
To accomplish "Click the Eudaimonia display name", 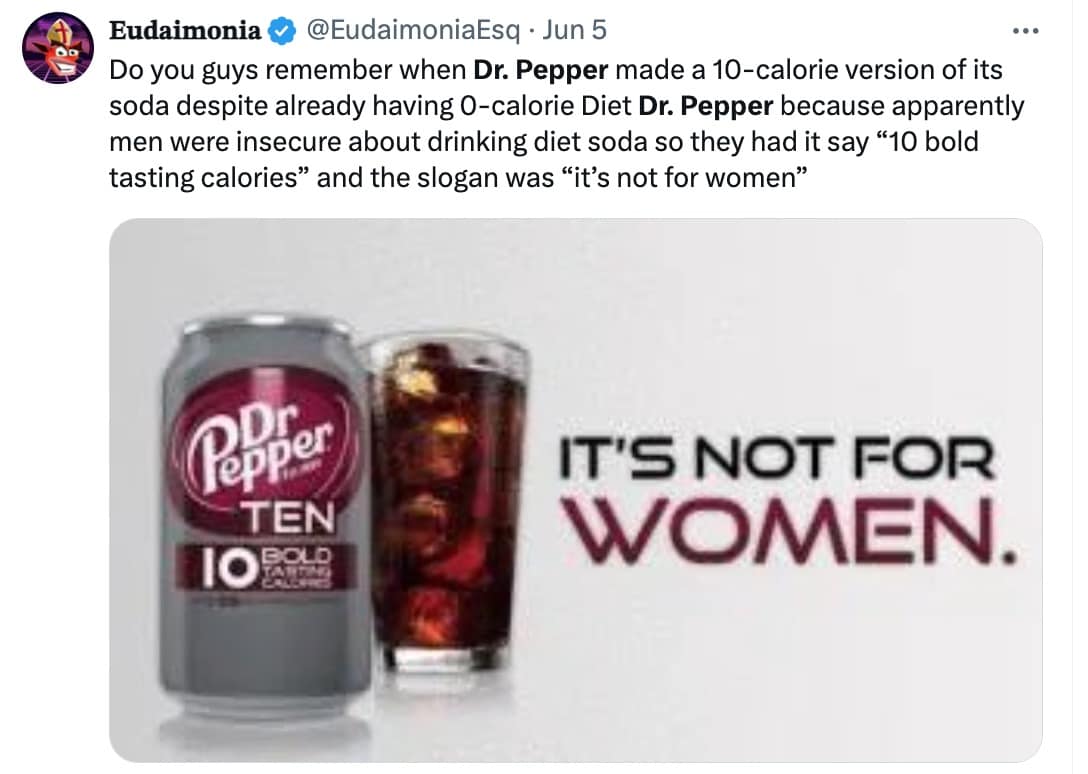I will (187, 31).
